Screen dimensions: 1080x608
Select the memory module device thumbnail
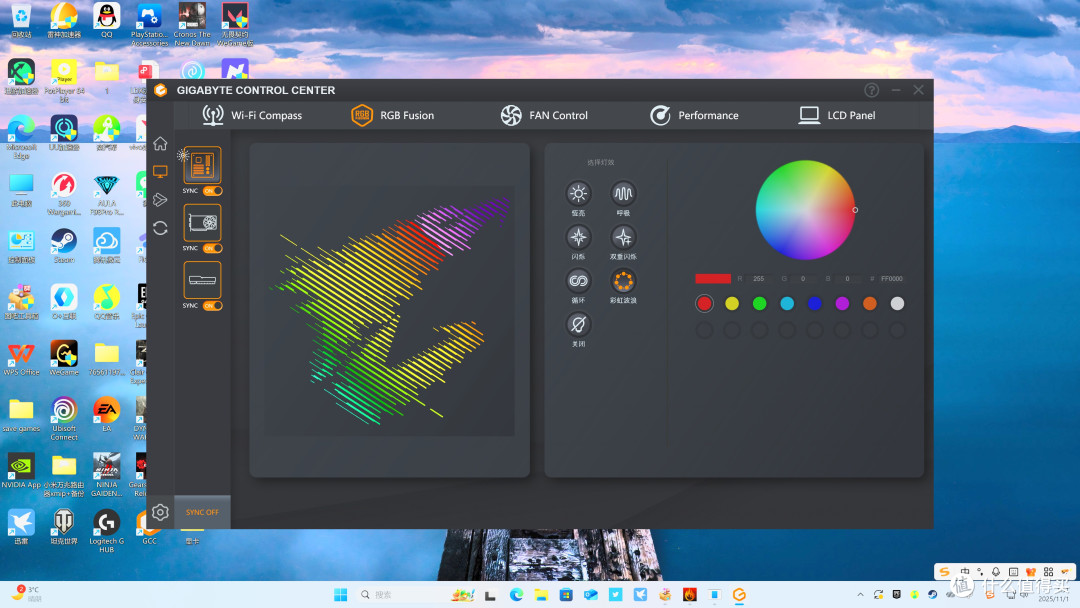(x=202, y=280)
